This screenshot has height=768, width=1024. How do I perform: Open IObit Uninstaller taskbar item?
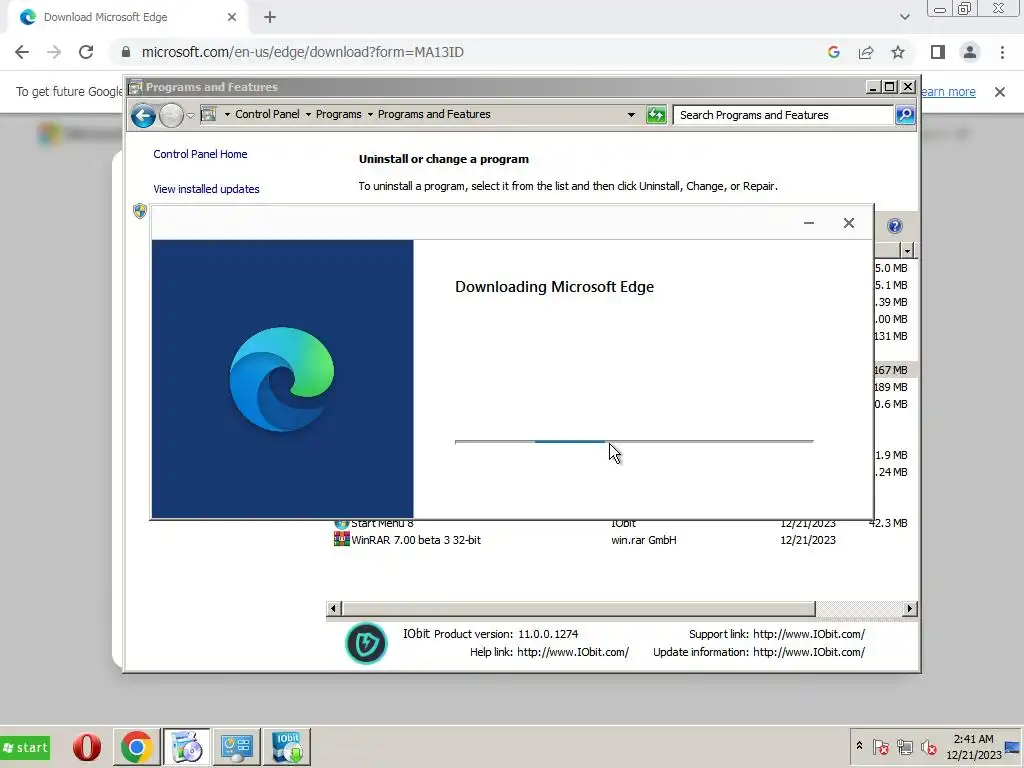[287, 747]
